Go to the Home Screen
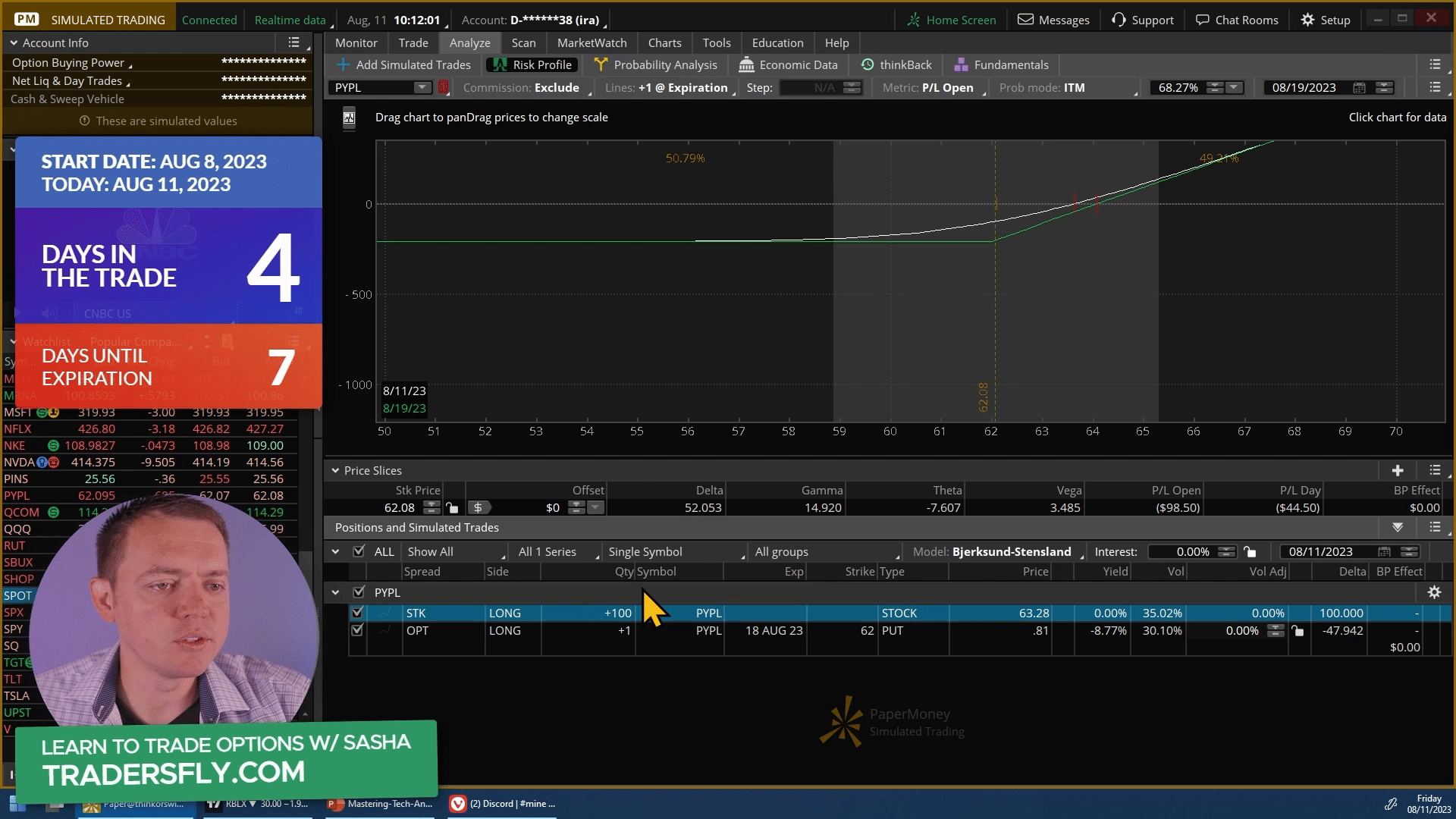The image size is (1456, 819). [x=952, y=20]
